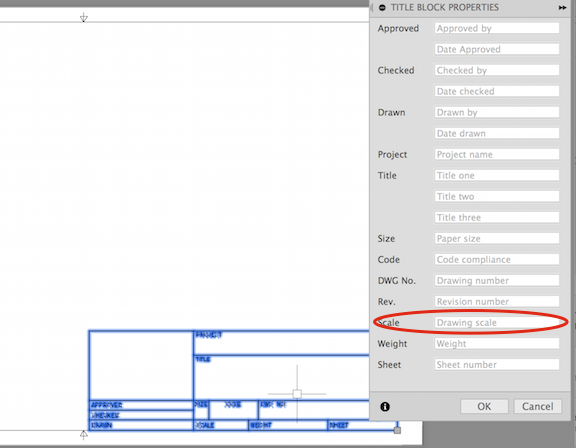Click the Title two field

[497, 196]
